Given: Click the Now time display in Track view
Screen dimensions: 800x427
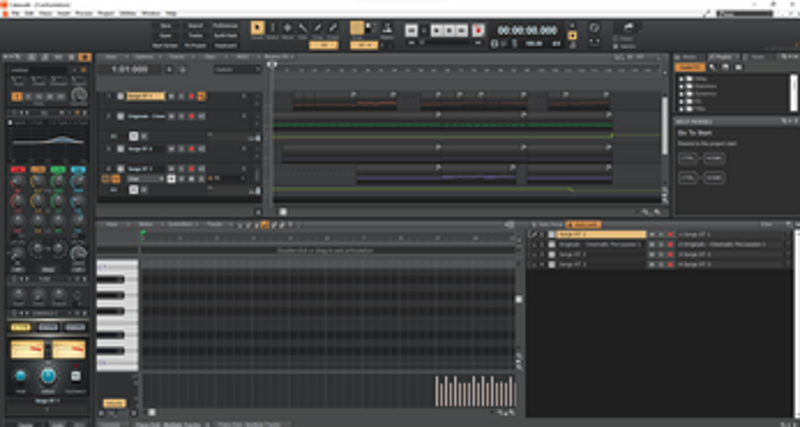Looking at the screenshot, I should [130, 69].
